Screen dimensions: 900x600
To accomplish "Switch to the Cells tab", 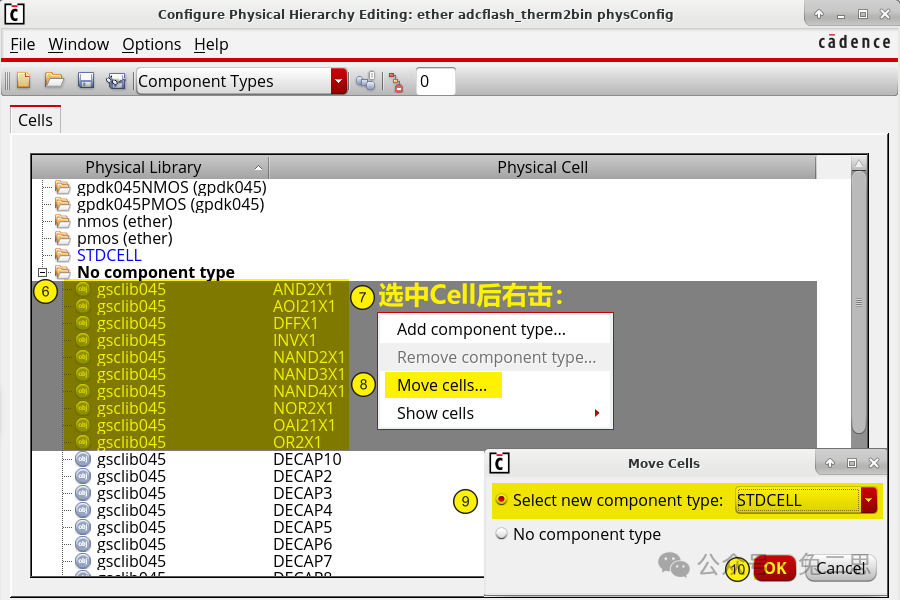I will click(x=36, y=120).
